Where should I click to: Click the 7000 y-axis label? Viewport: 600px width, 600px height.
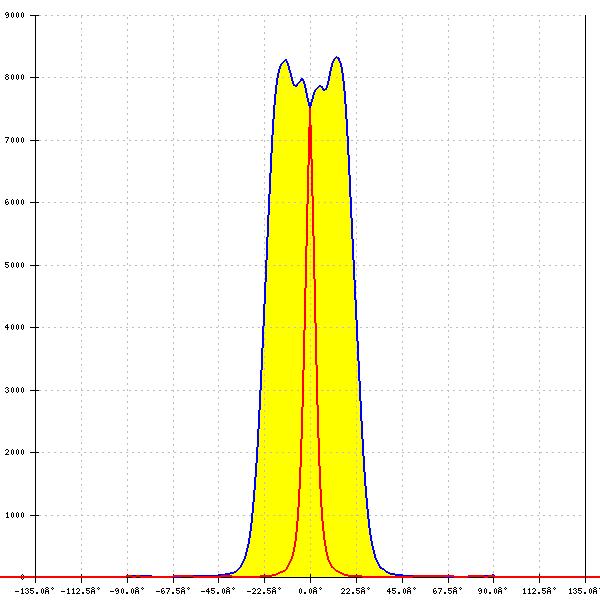[15, 140]
